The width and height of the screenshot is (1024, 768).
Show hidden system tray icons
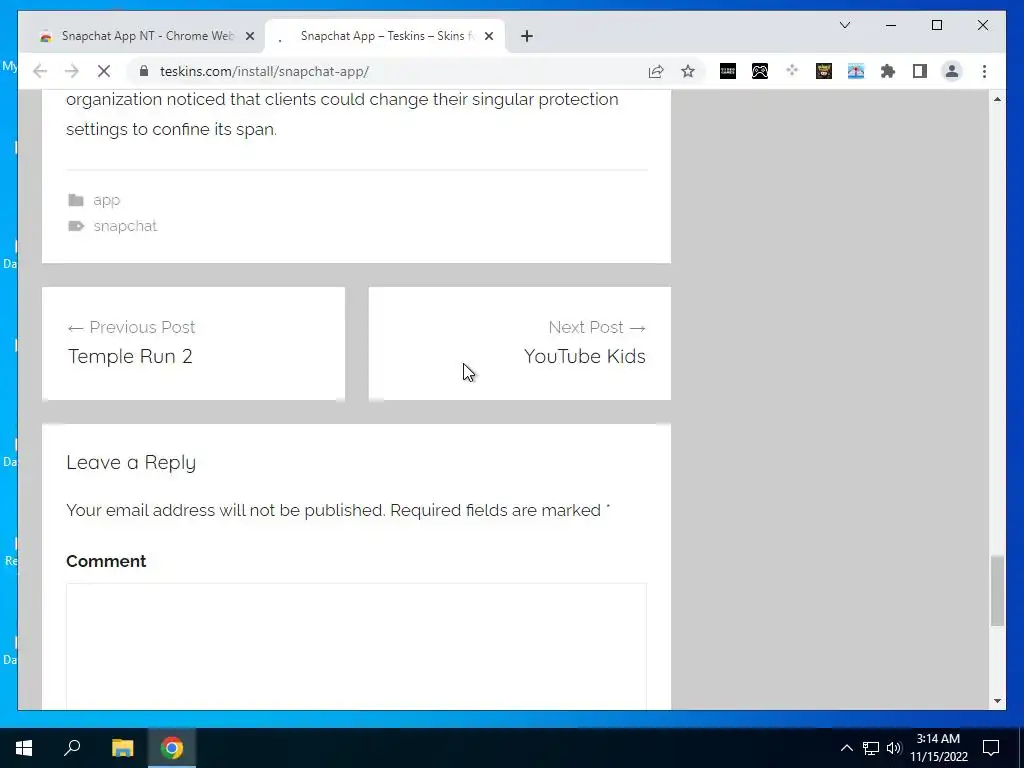[x=846, y=748]
